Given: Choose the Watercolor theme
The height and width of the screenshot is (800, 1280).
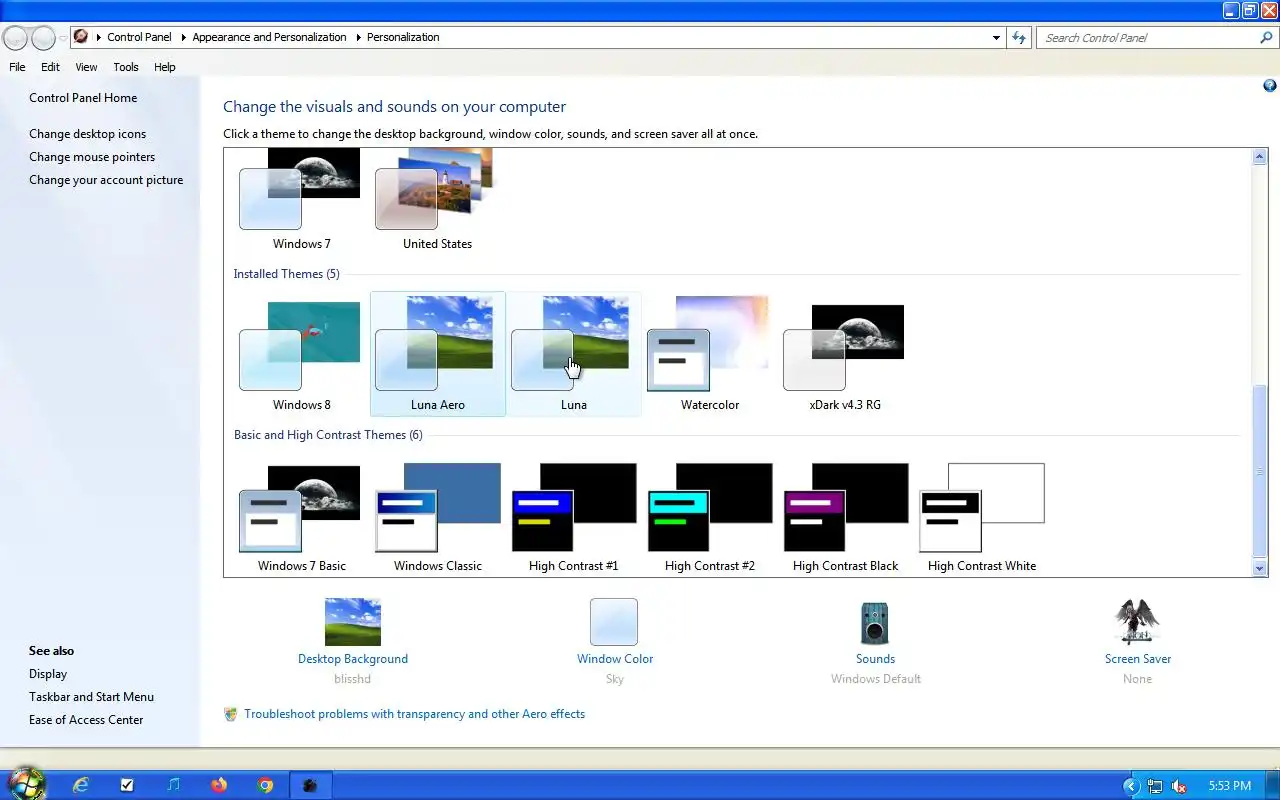Looking at the screenshot, I should tap(709, 354).
